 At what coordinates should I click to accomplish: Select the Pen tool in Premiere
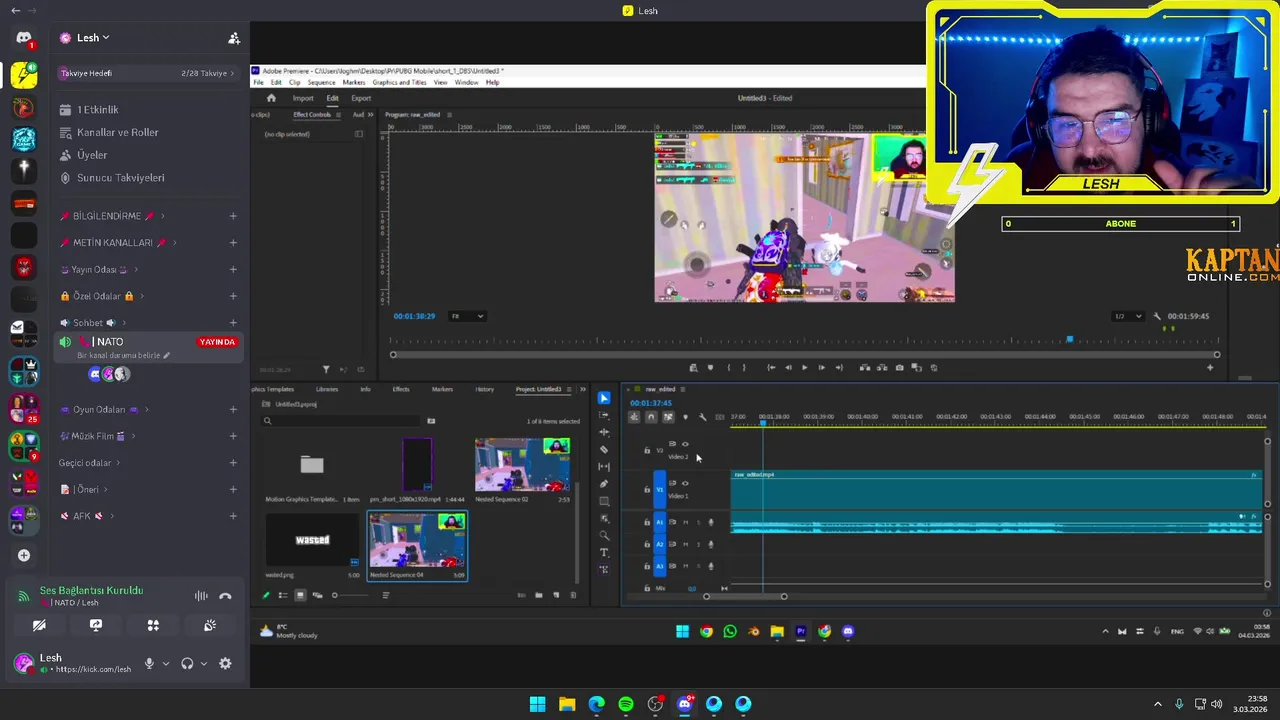(604, 484)
